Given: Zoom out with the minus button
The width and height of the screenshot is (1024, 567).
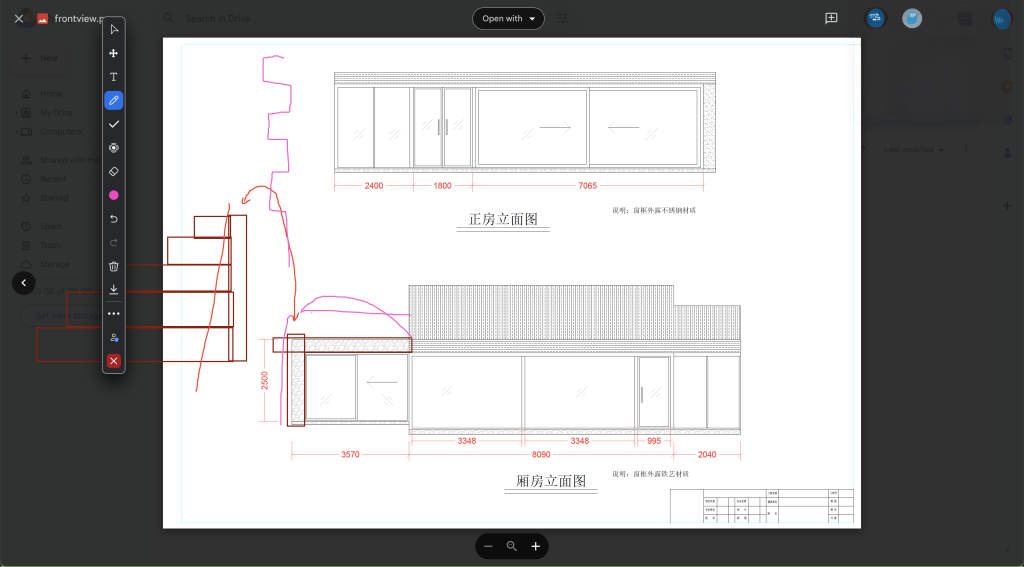Looking at the screenshot, I should coord(488,546).
